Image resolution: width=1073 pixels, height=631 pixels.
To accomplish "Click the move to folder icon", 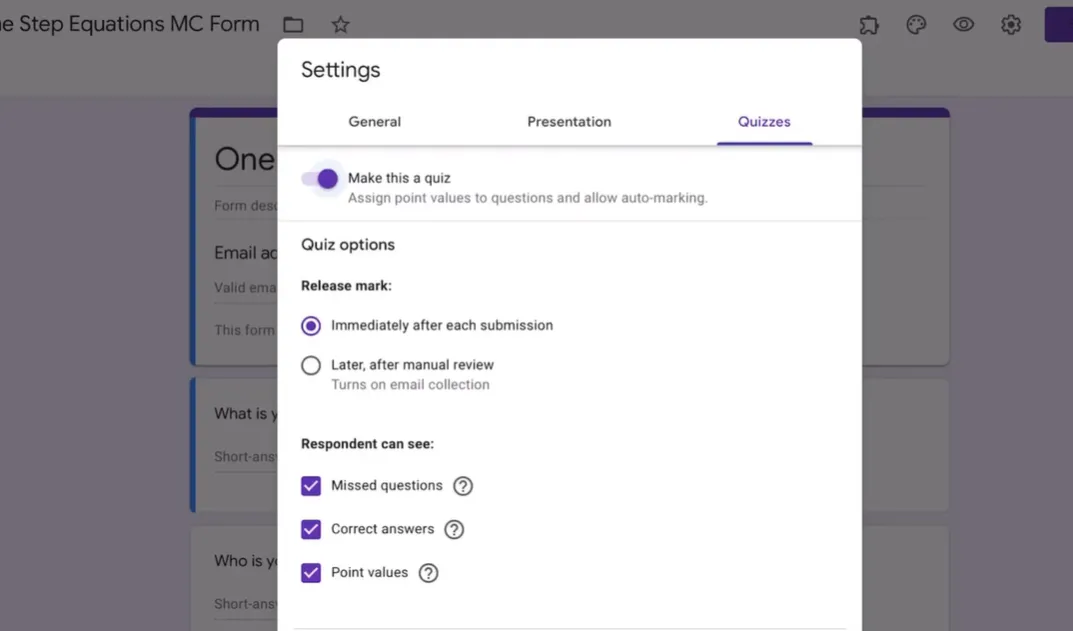I will coord(293,25).
